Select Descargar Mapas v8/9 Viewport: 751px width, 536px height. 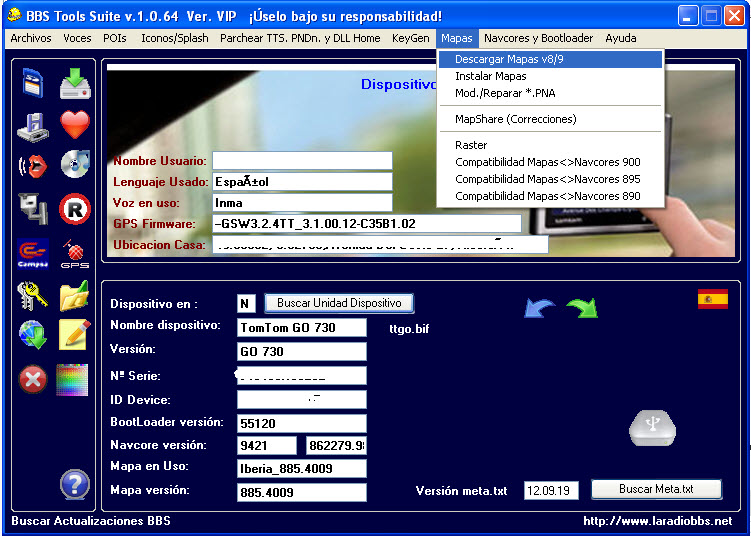[x=550, y=59]
